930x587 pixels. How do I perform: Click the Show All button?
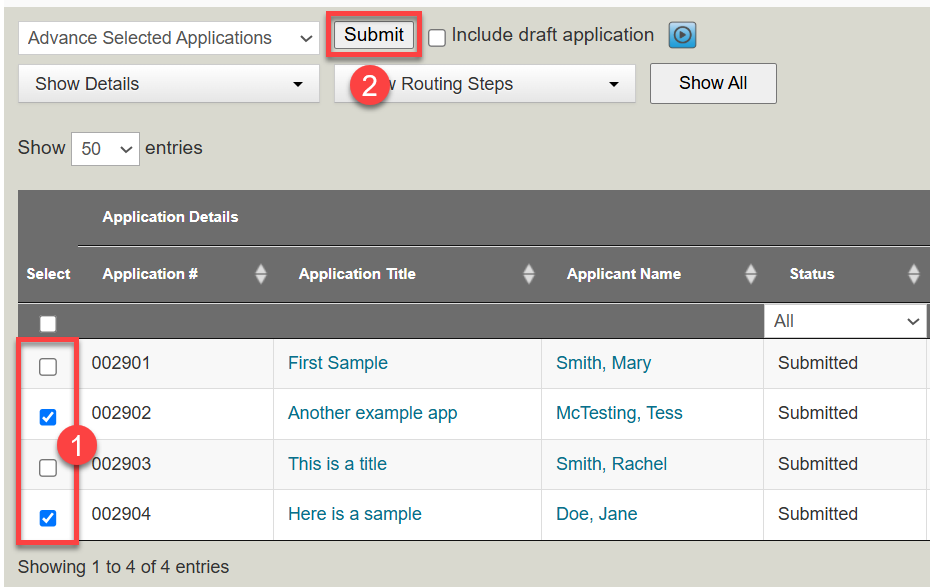tap(712, 83)
